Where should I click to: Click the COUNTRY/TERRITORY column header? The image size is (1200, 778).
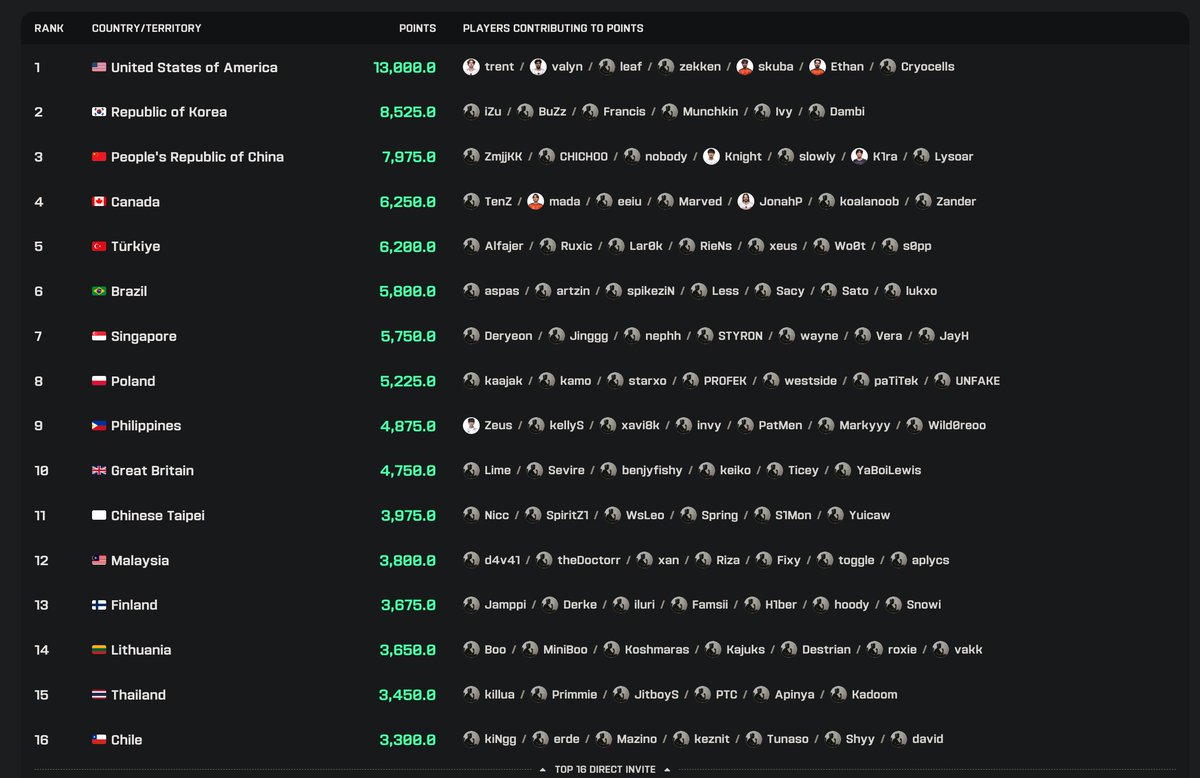(x=146, y=28)
